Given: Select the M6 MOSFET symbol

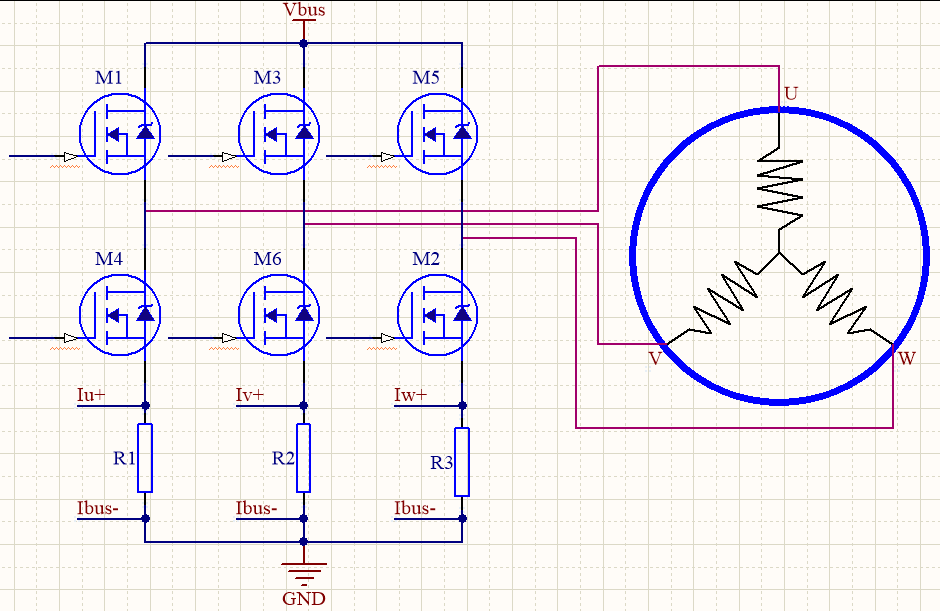Looking at the screenshot, I should [x=279, y=315].
